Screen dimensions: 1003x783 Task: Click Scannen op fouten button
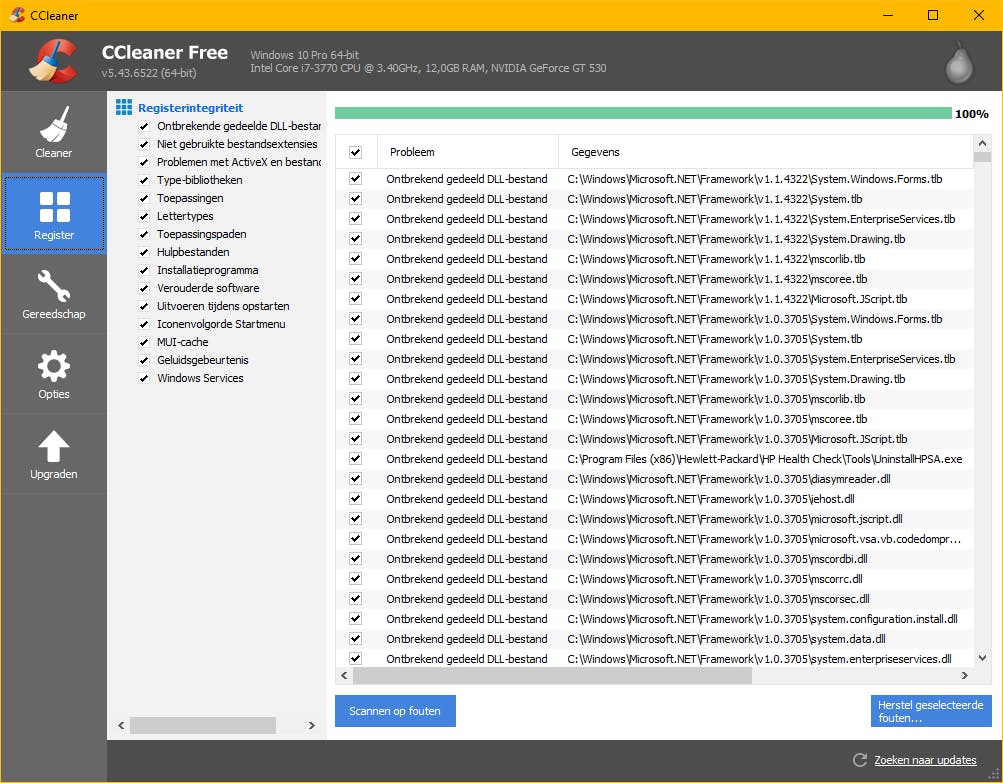click(x=395, y=711)
